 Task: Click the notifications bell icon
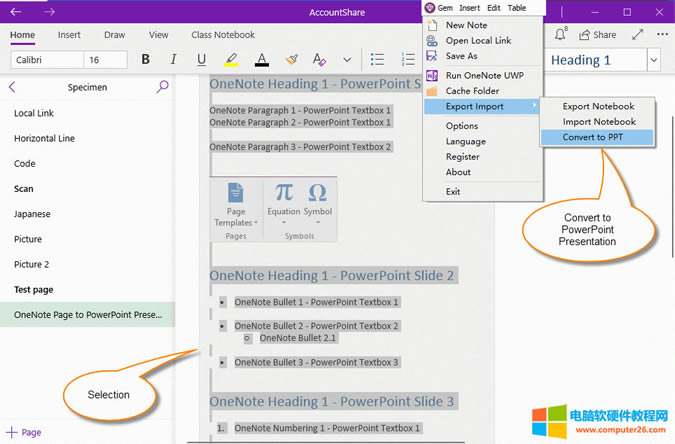560,35
